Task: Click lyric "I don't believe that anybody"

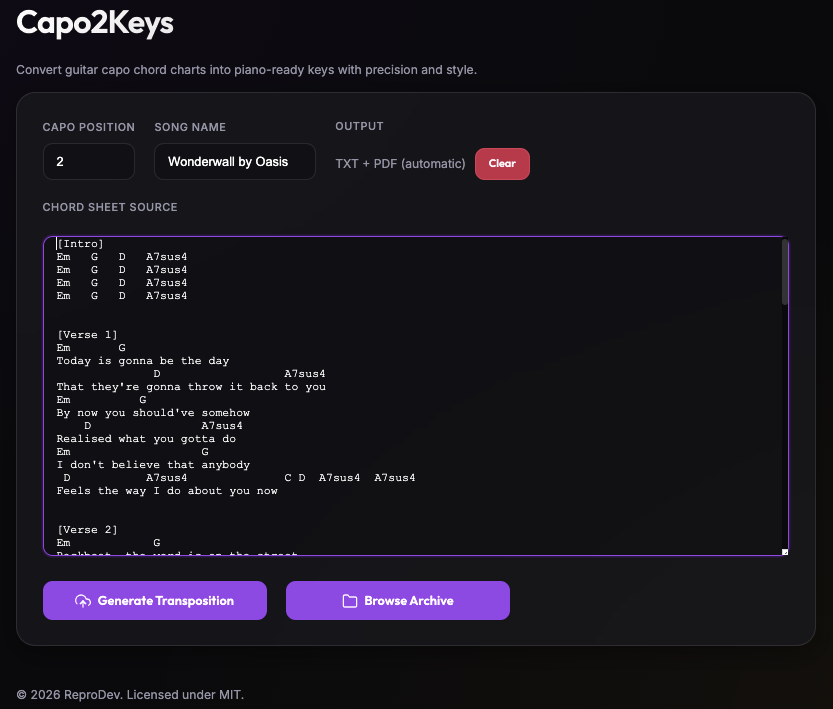Action: click(x=153, y=465)
